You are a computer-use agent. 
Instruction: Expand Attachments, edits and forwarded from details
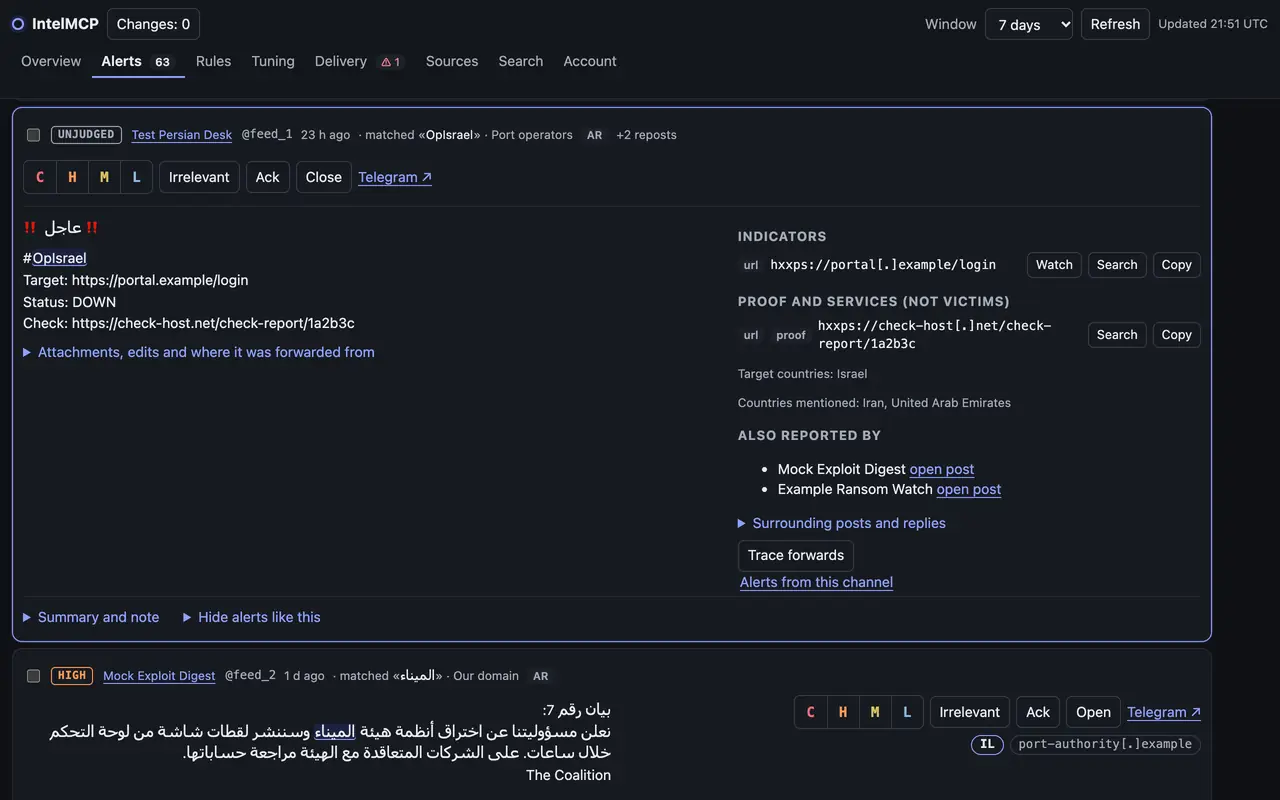(x=199, y=352)
